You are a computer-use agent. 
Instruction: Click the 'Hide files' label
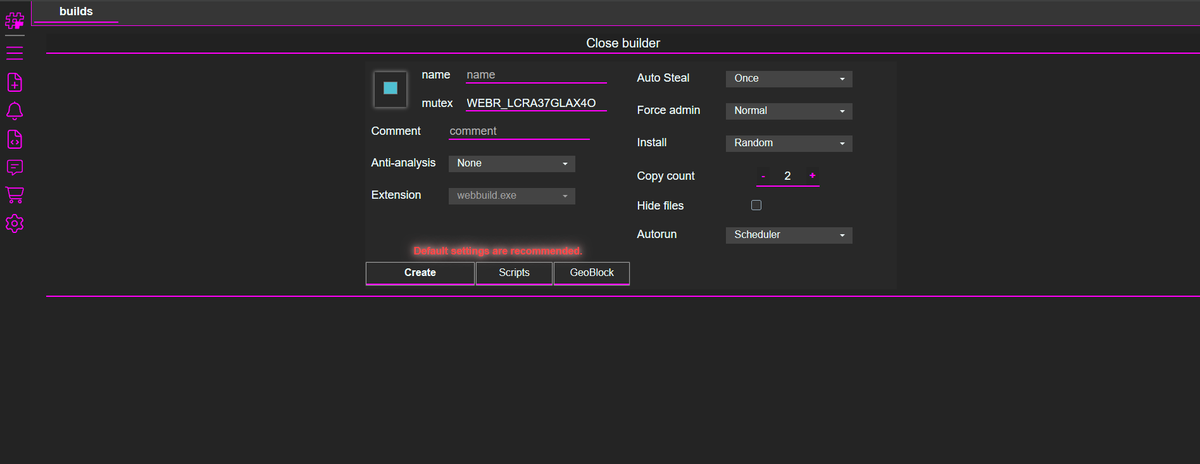tap(661, 205)
